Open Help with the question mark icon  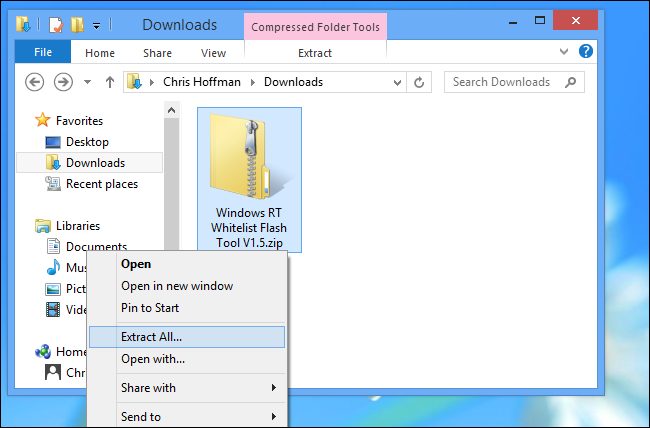(586, 51)
